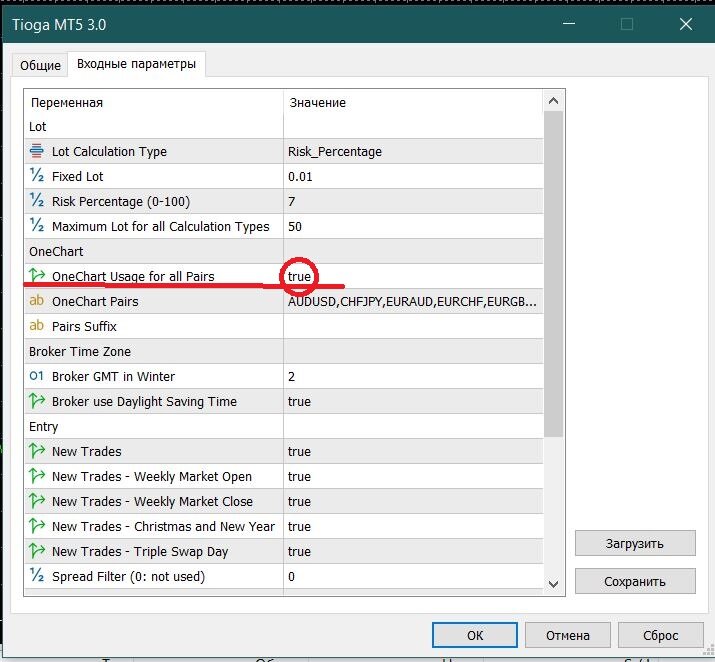This screenshot has width=715, height=662.
Task: Select the Входные параметры tab
Action: [x=136, y=64]
